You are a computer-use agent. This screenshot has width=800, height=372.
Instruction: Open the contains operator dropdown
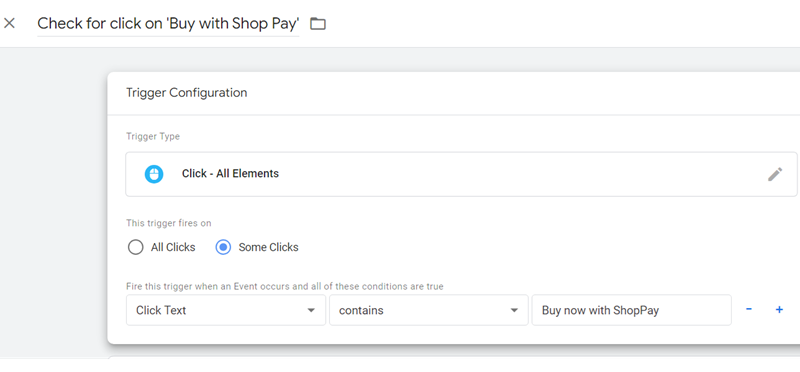click(429, 310)
